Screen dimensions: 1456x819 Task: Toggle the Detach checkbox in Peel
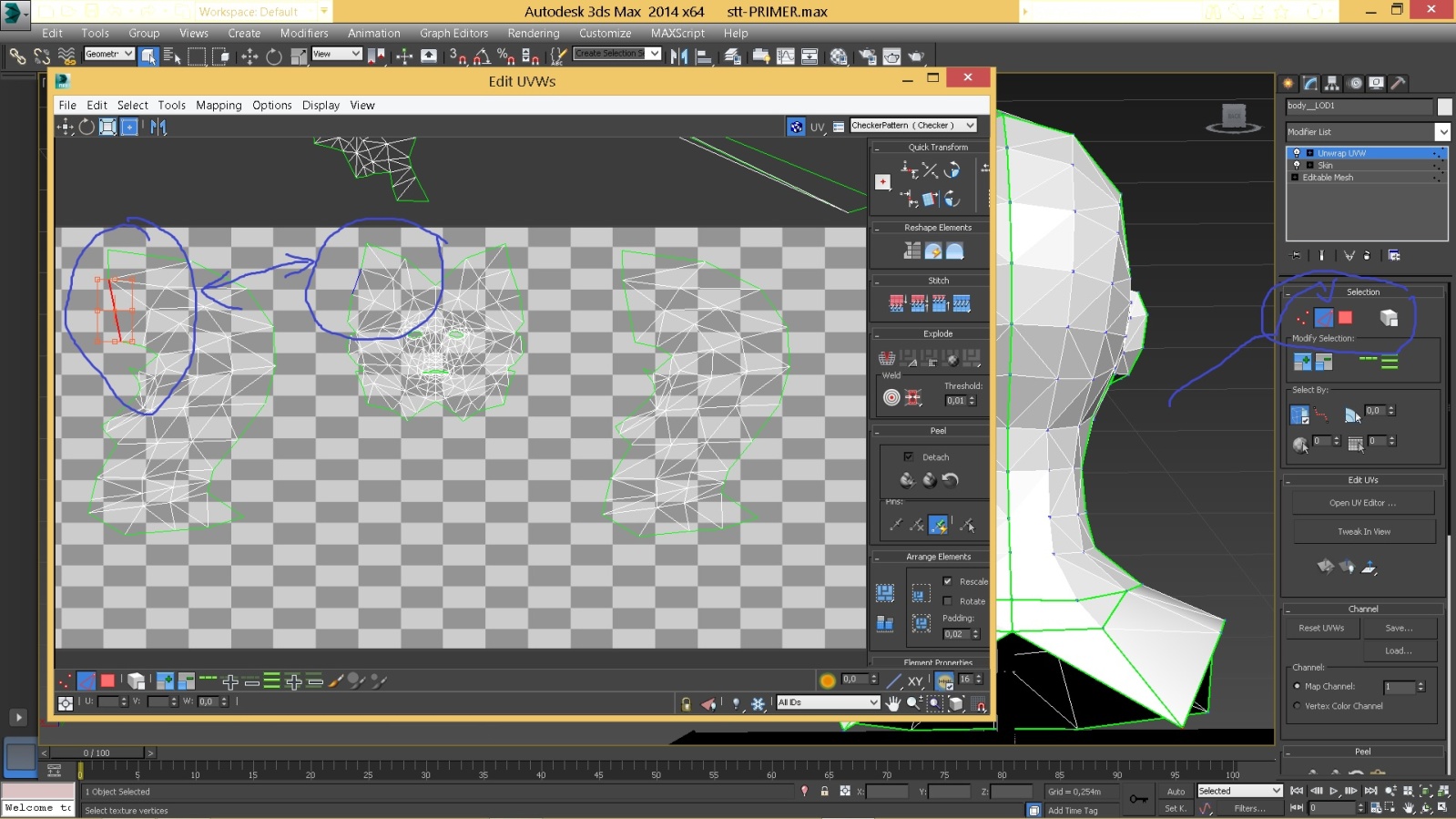908,456
